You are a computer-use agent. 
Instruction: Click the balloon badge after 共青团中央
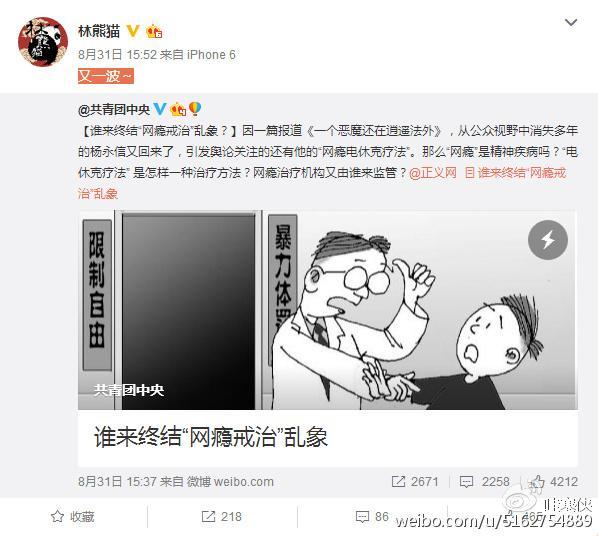coord(195,109)
